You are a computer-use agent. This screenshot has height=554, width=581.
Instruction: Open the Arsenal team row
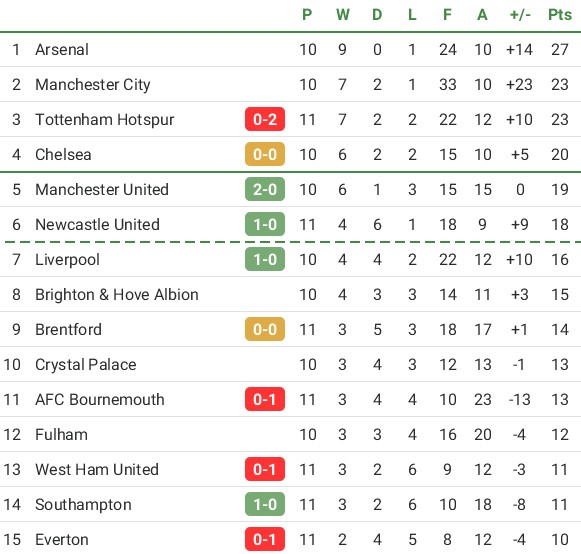pos(290,50)
